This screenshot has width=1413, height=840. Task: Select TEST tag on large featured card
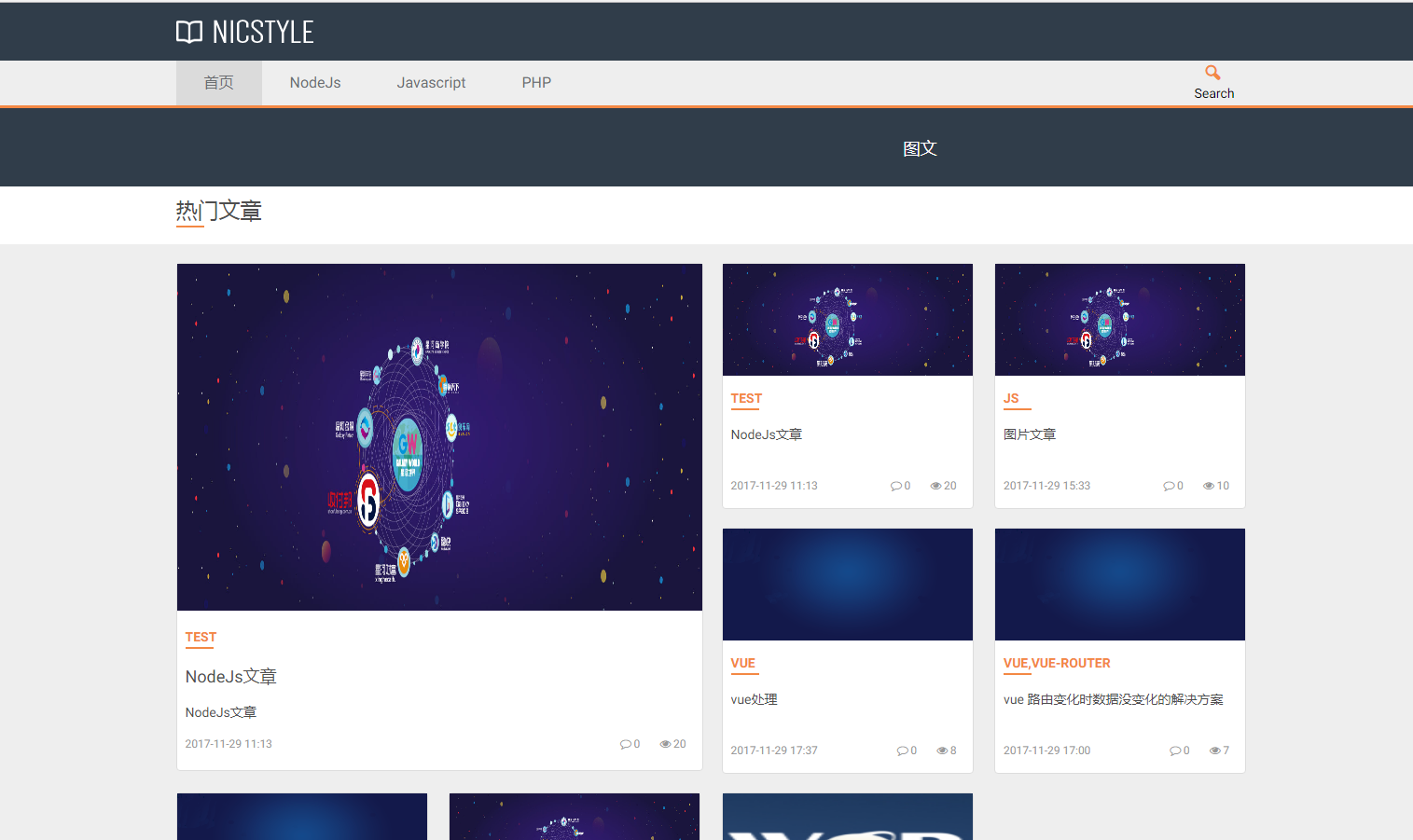tap(201, 638)
